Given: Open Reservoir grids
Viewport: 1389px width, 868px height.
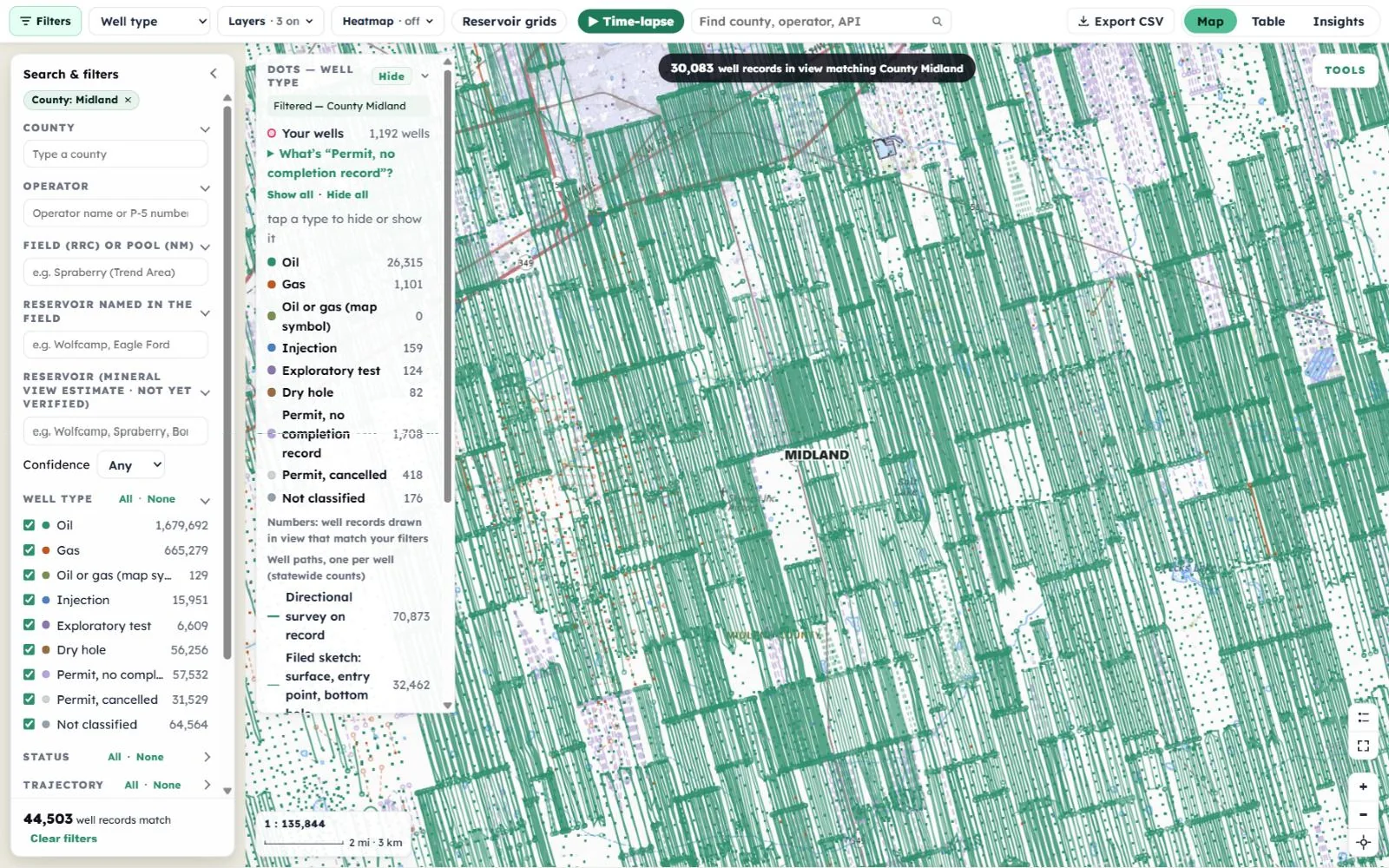Looking at the screenshot, I should [x=509, y=21].
